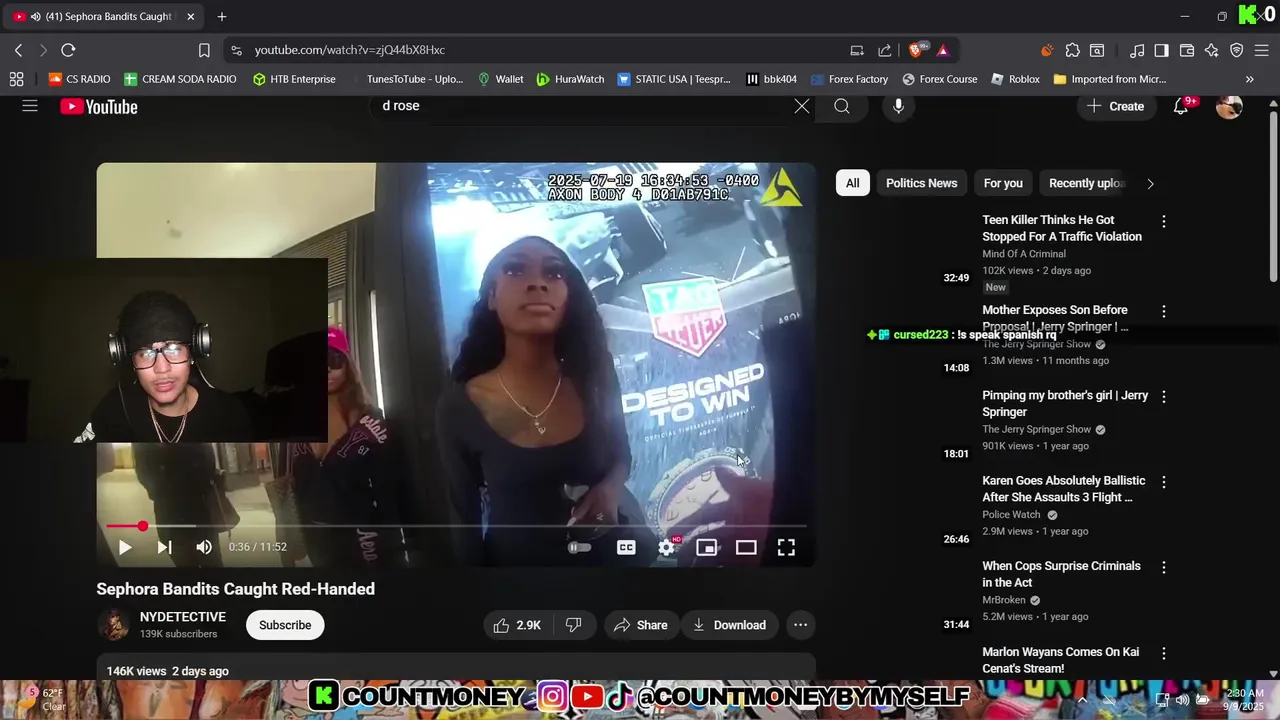
Task: Dislike the video
Action: (x=573, y=625)
